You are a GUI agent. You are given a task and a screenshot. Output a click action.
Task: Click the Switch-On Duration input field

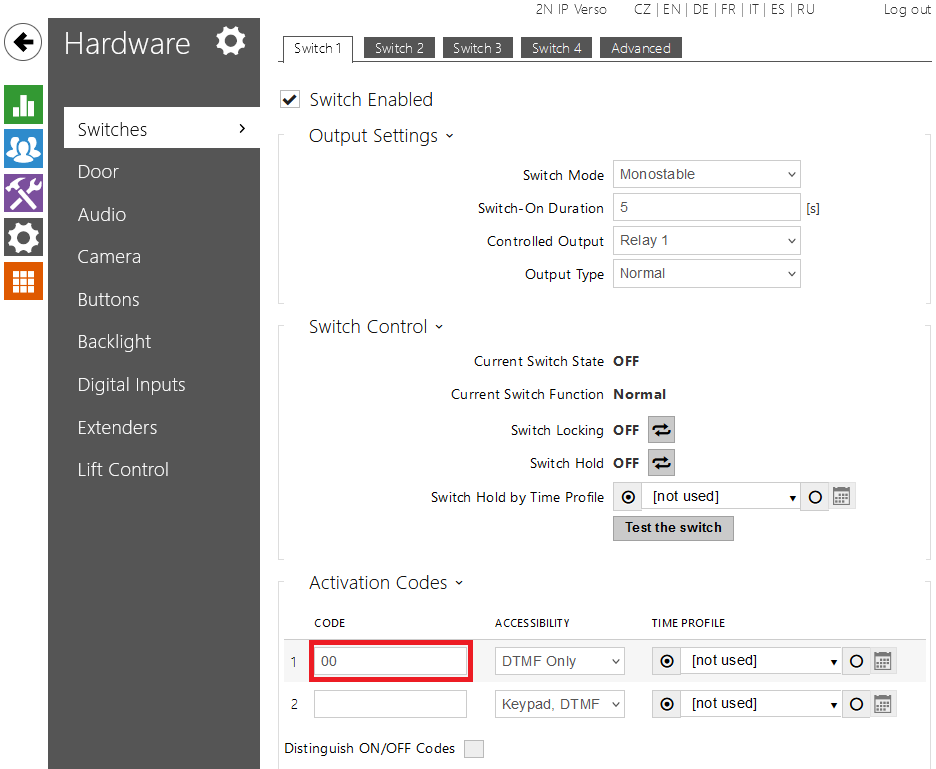[706, 207]
